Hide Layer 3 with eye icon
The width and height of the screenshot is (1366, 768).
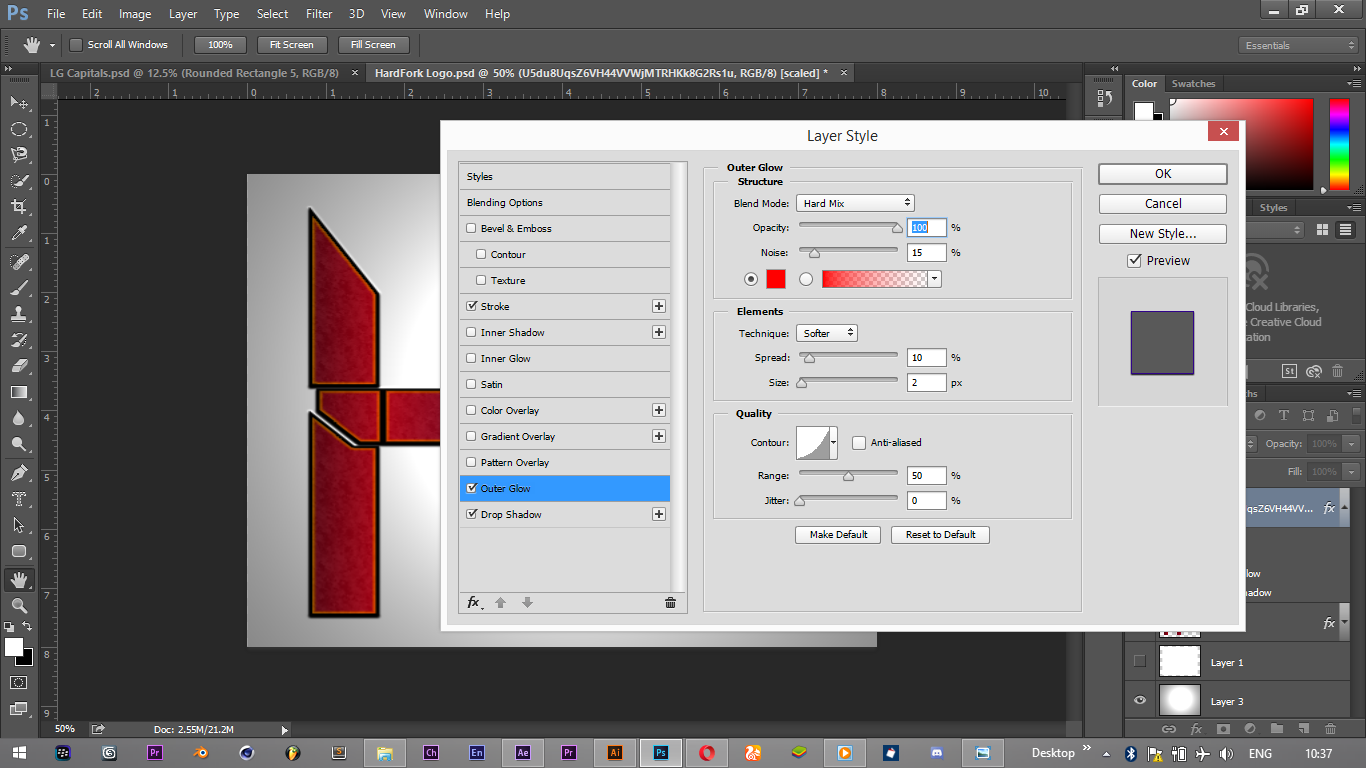click(1139, 701)
